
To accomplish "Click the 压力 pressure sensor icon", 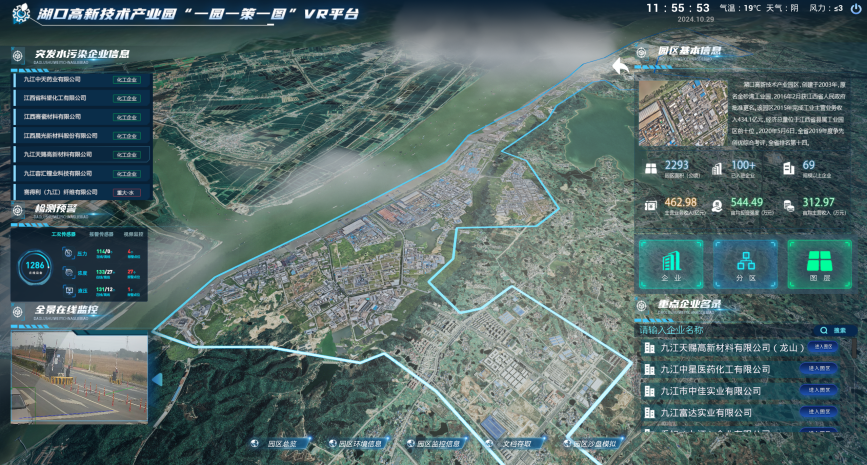I will 69,253.
